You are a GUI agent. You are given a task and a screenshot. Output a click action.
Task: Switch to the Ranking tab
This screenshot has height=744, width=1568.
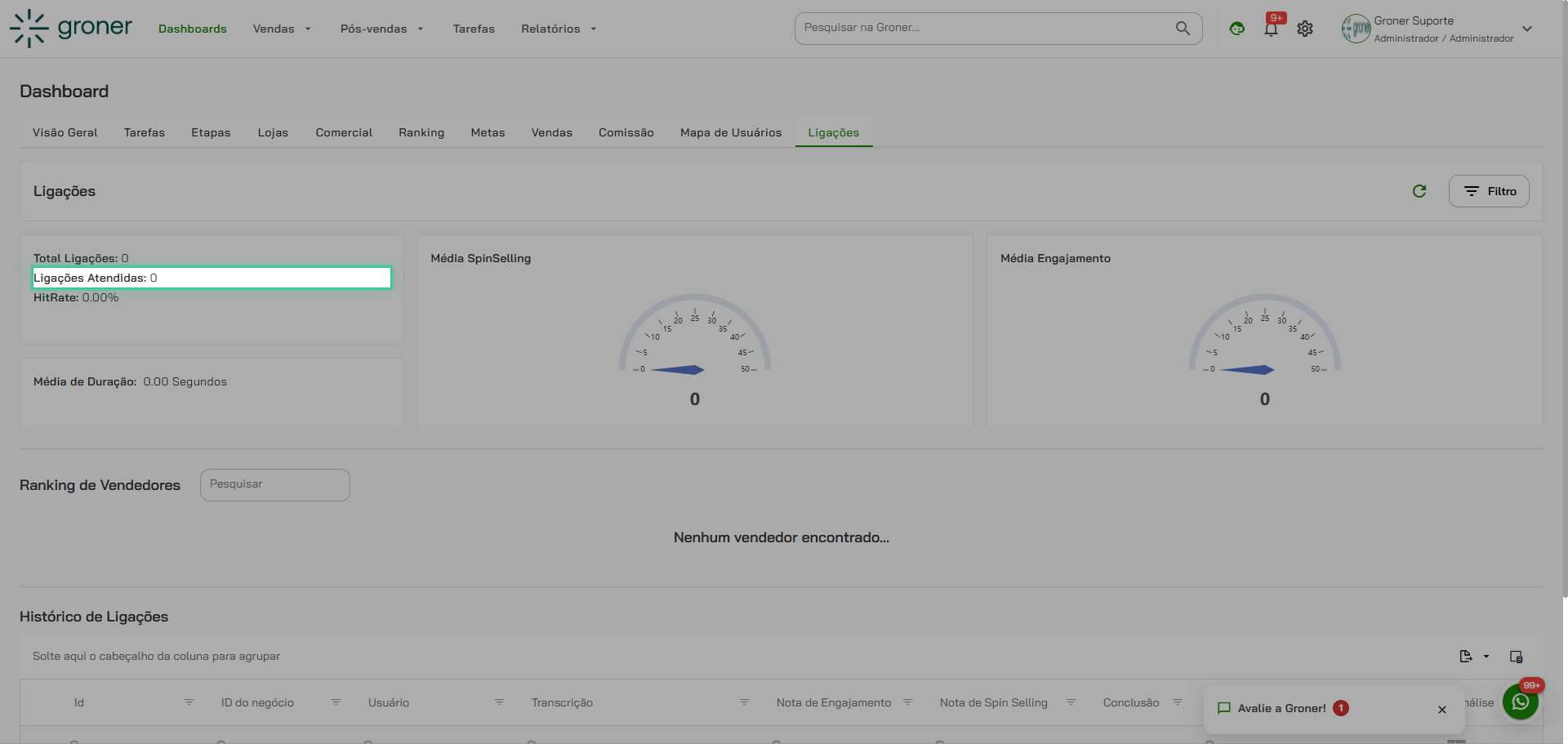point(421,132)
